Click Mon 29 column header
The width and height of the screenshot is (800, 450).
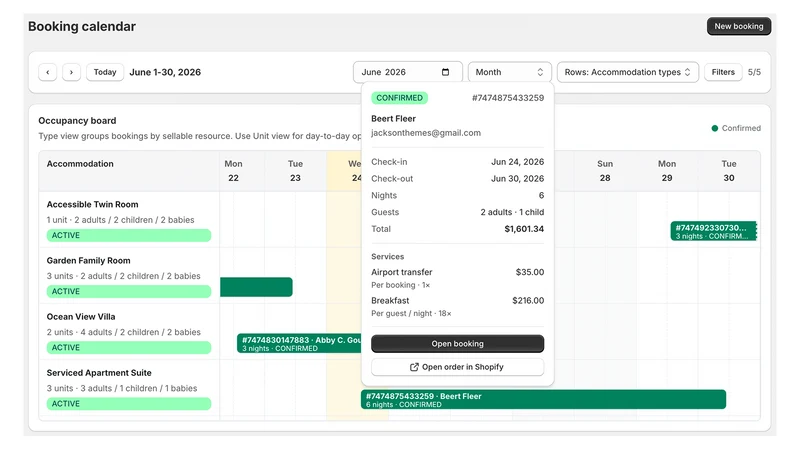pyautogui.click(x=667, y=170)
